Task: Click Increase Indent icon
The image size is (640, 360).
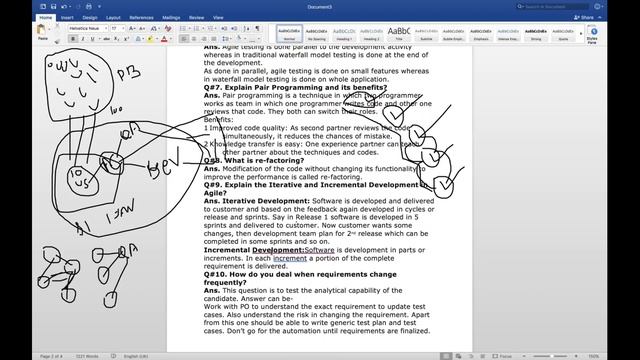Action: click(234, 29)
